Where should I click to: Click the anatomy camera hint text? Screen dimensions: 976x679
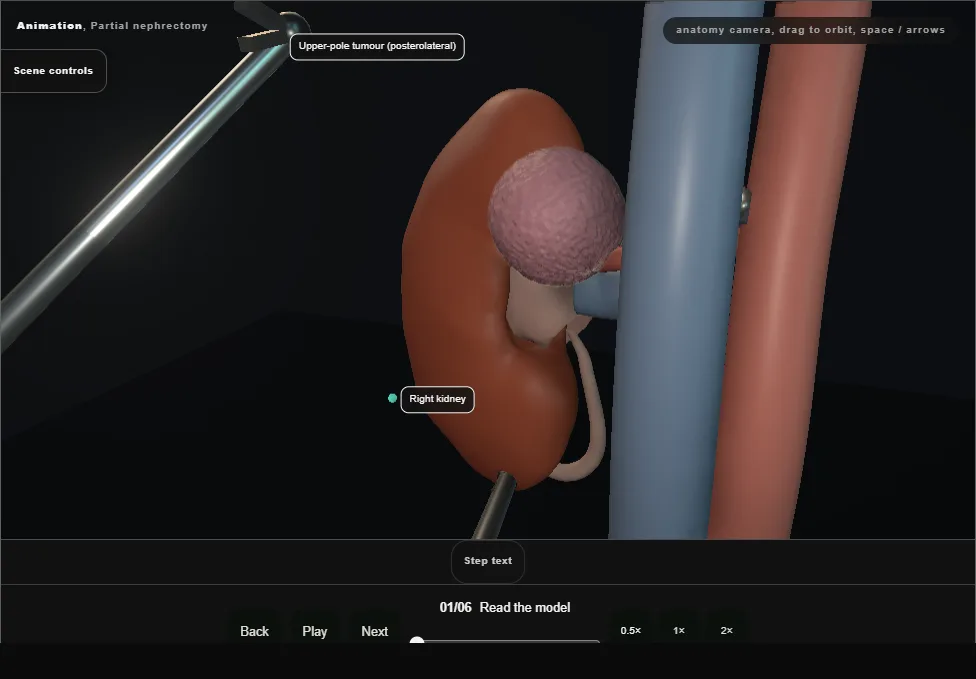(x=810, y=30)
